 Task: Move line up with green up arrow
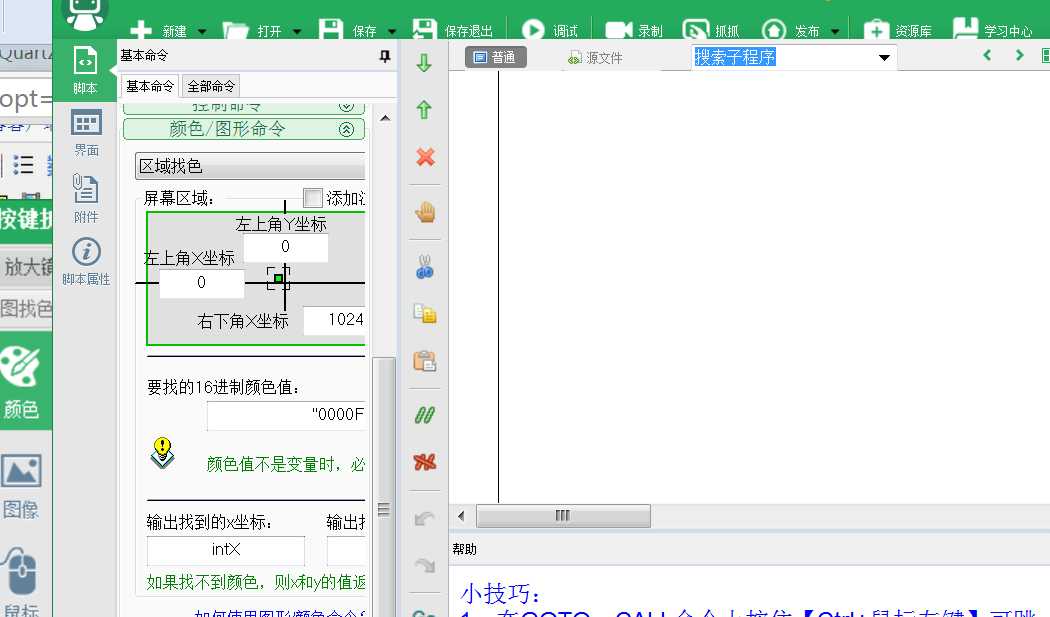(x=424, y=110)
